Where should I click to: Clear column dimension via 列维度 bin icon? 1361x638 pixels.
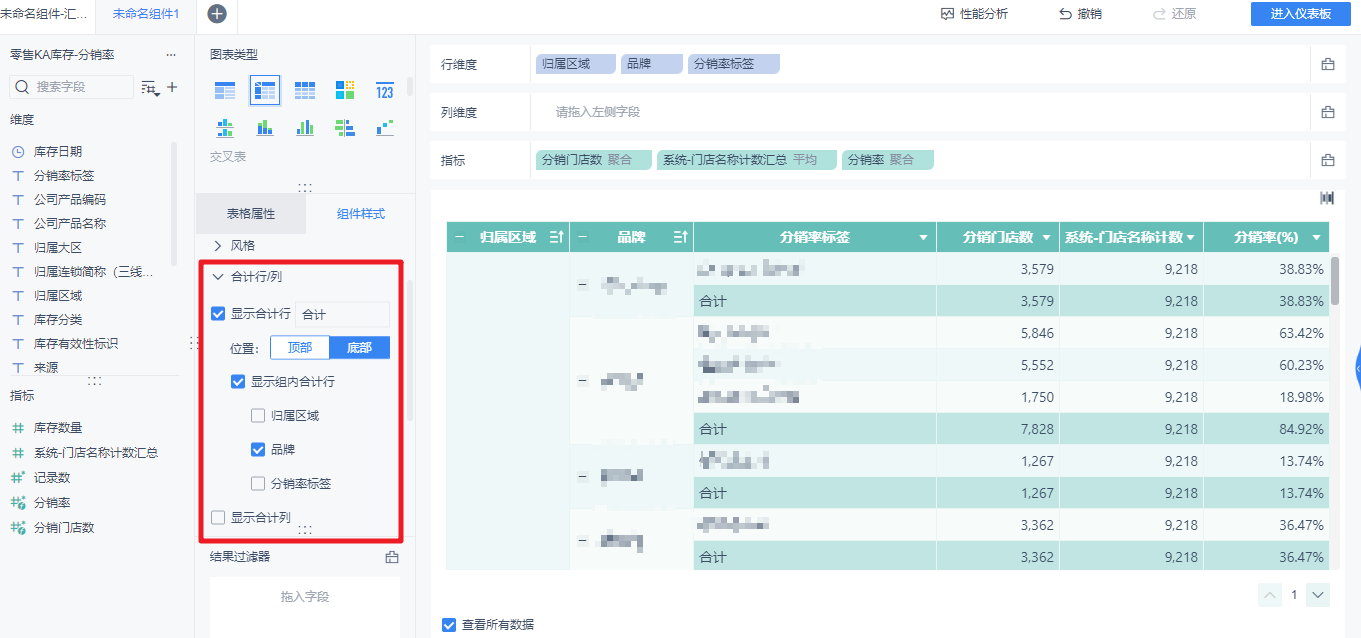(1328, 112)
